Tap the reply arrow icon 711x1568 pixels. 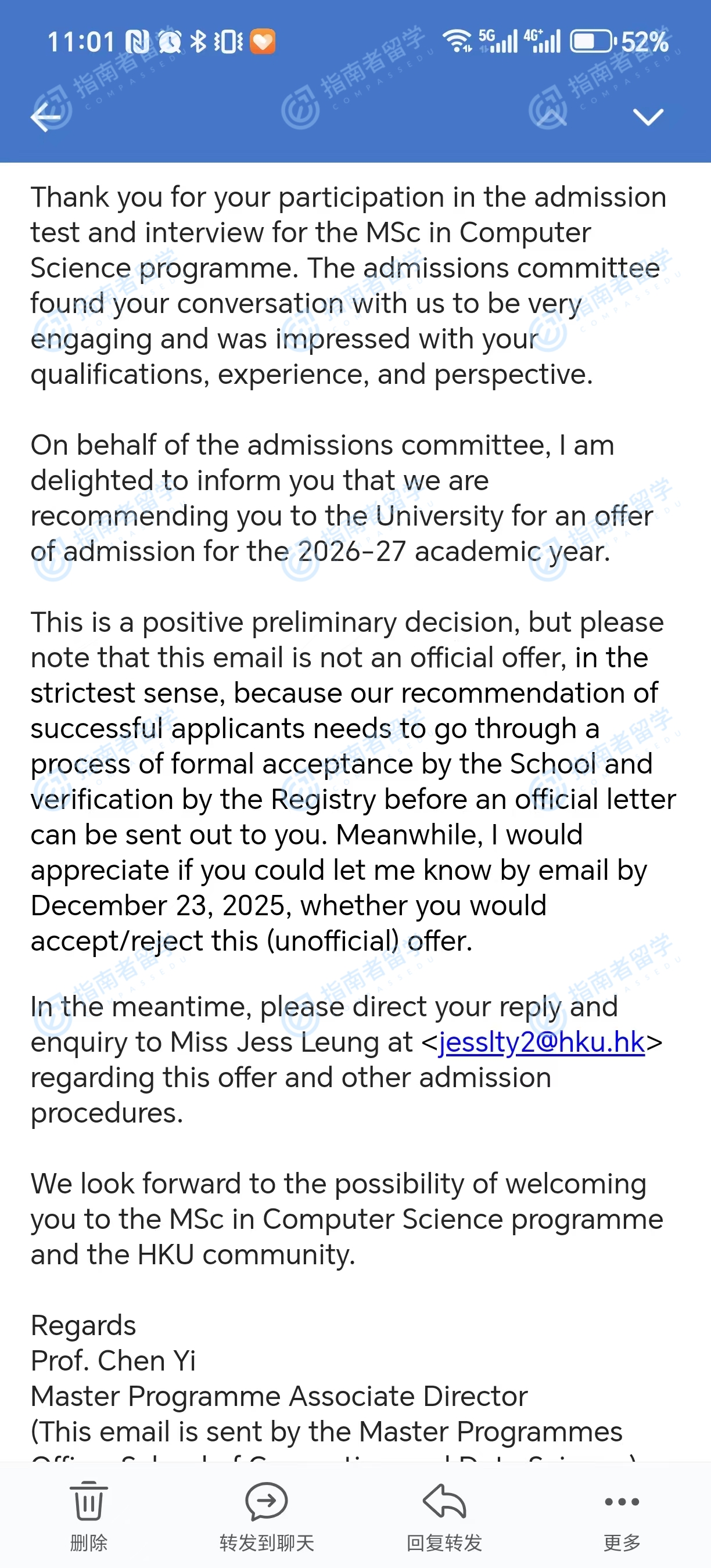pos(444,1501)
